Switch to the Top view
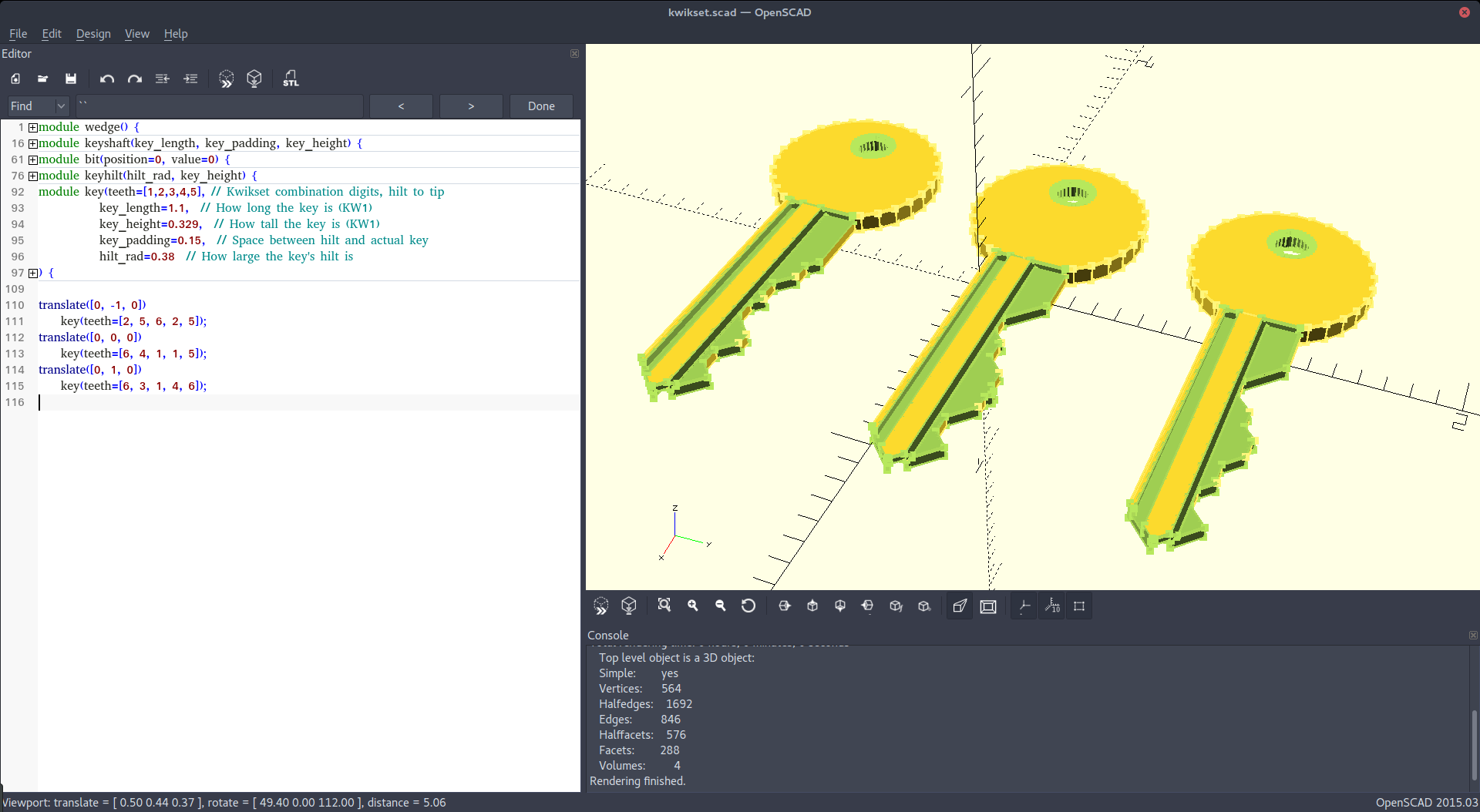 (812, 606)
